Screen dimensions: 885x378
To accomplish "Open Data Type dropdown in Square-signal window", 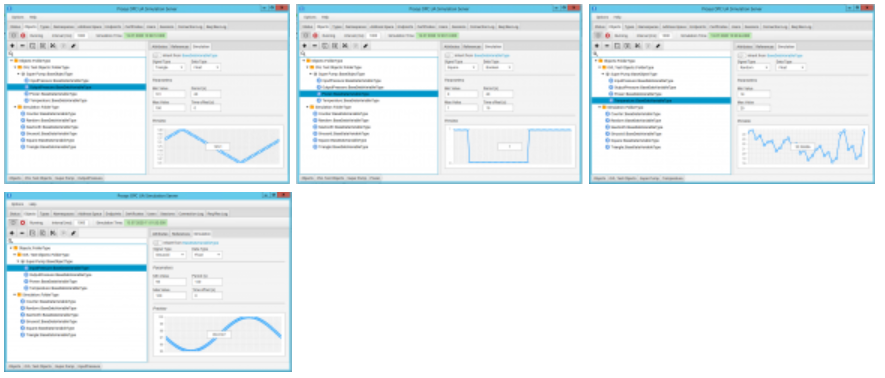I will click(x=497, y=67).
